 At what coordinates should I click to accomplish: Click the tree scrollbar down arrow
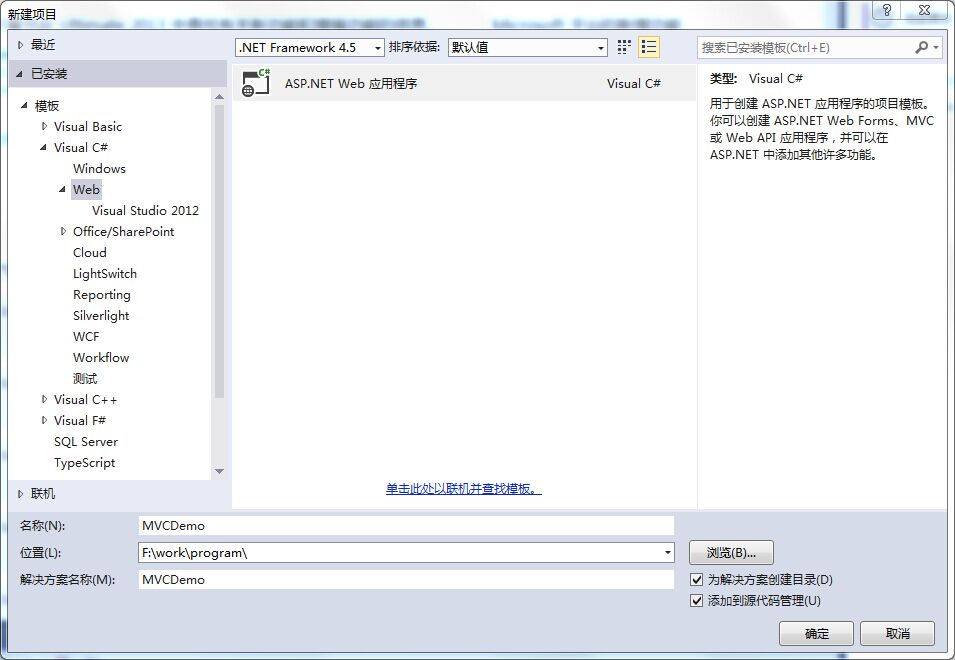coord(219,471)
